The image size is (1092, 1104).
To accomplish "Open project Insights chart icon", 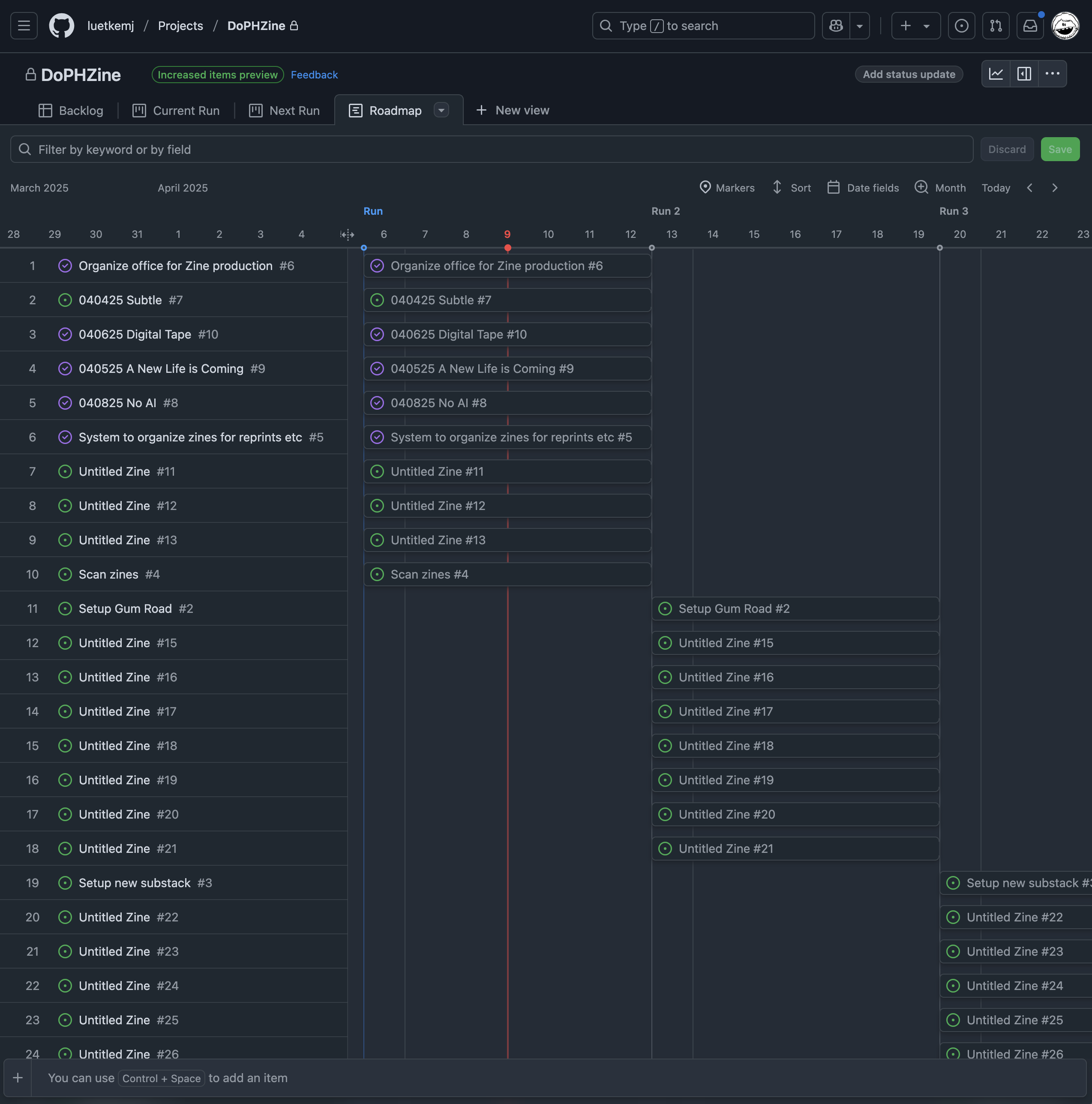I will click(x=996, y=74).
